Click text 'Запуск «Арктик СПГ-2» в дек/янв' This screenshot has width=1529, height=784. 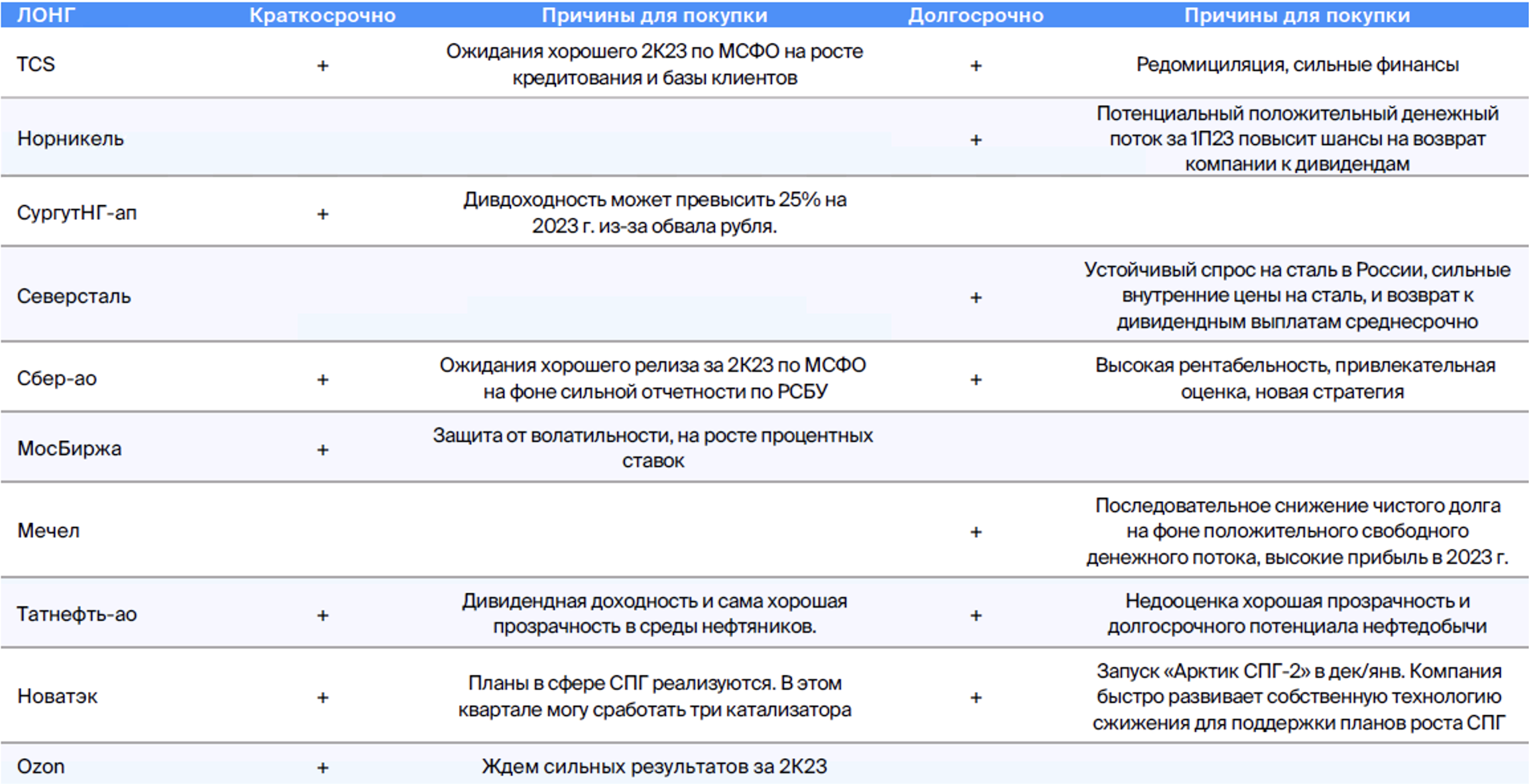1249,671
